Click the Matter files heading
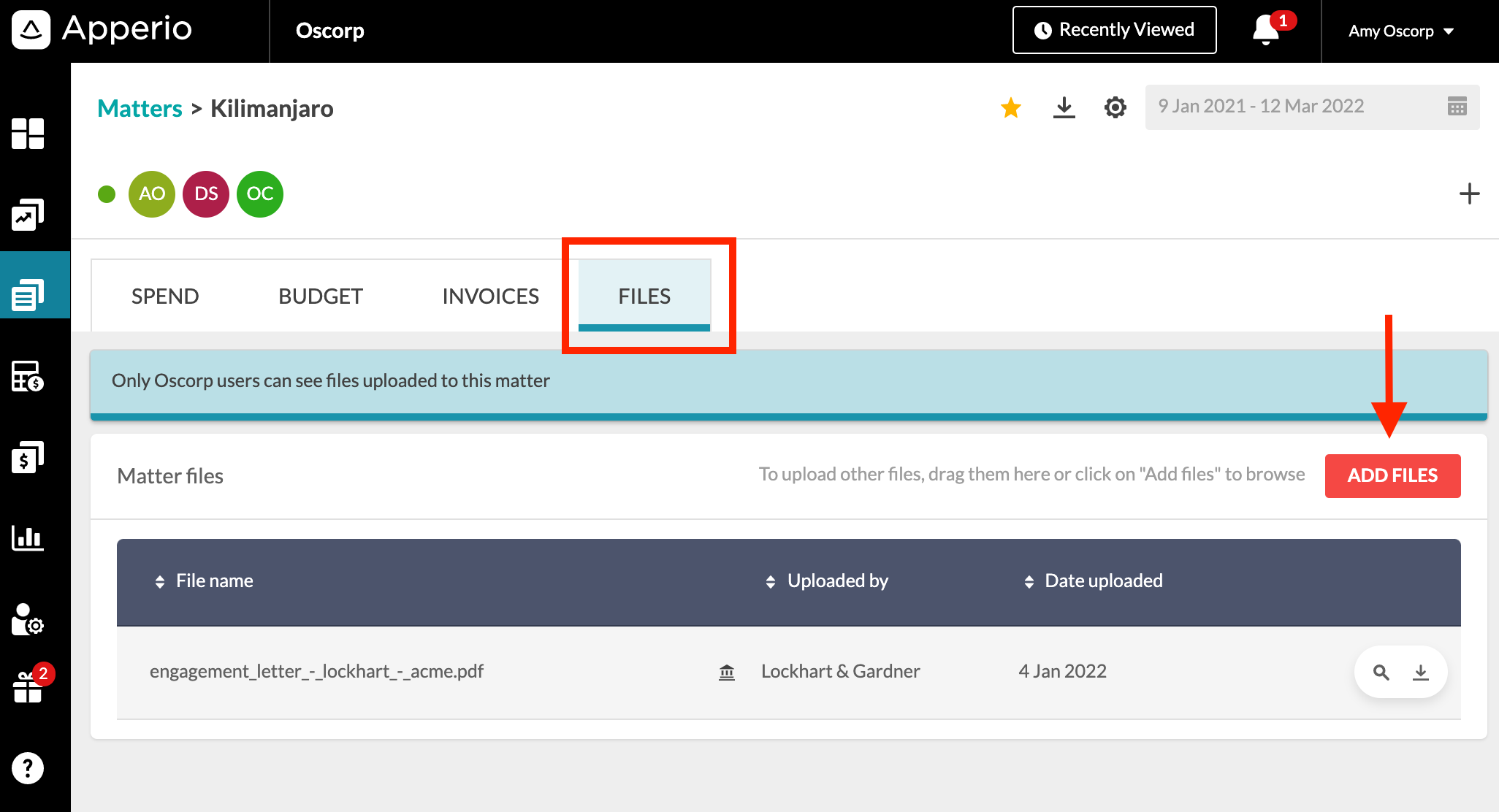Image resolution: width=1499 pixels, height=812 pixels. click(170, 476)
